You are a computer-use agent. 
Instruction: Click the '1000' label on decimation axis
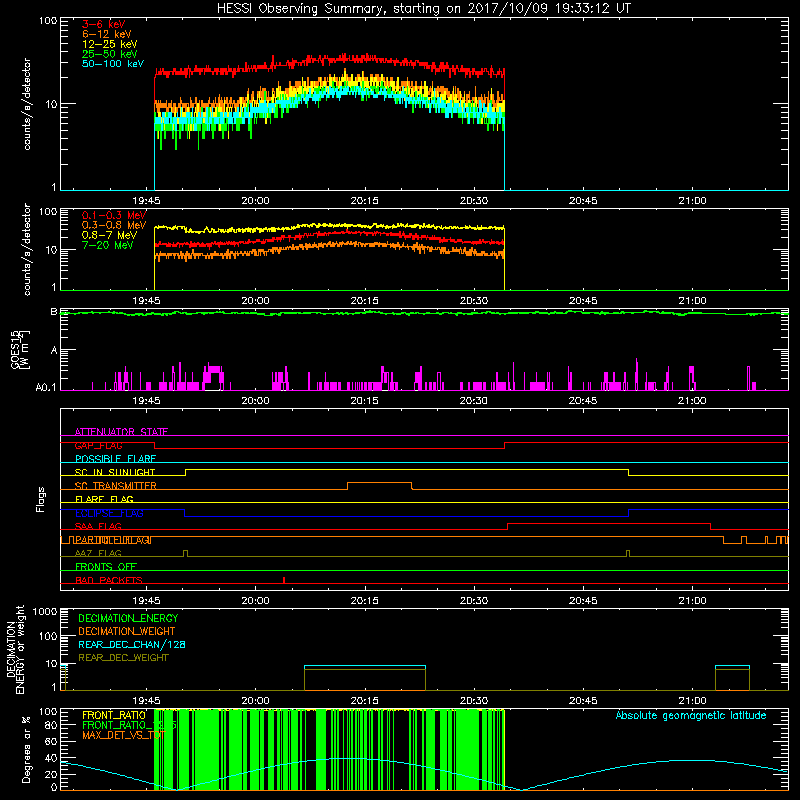pos(45,611)
